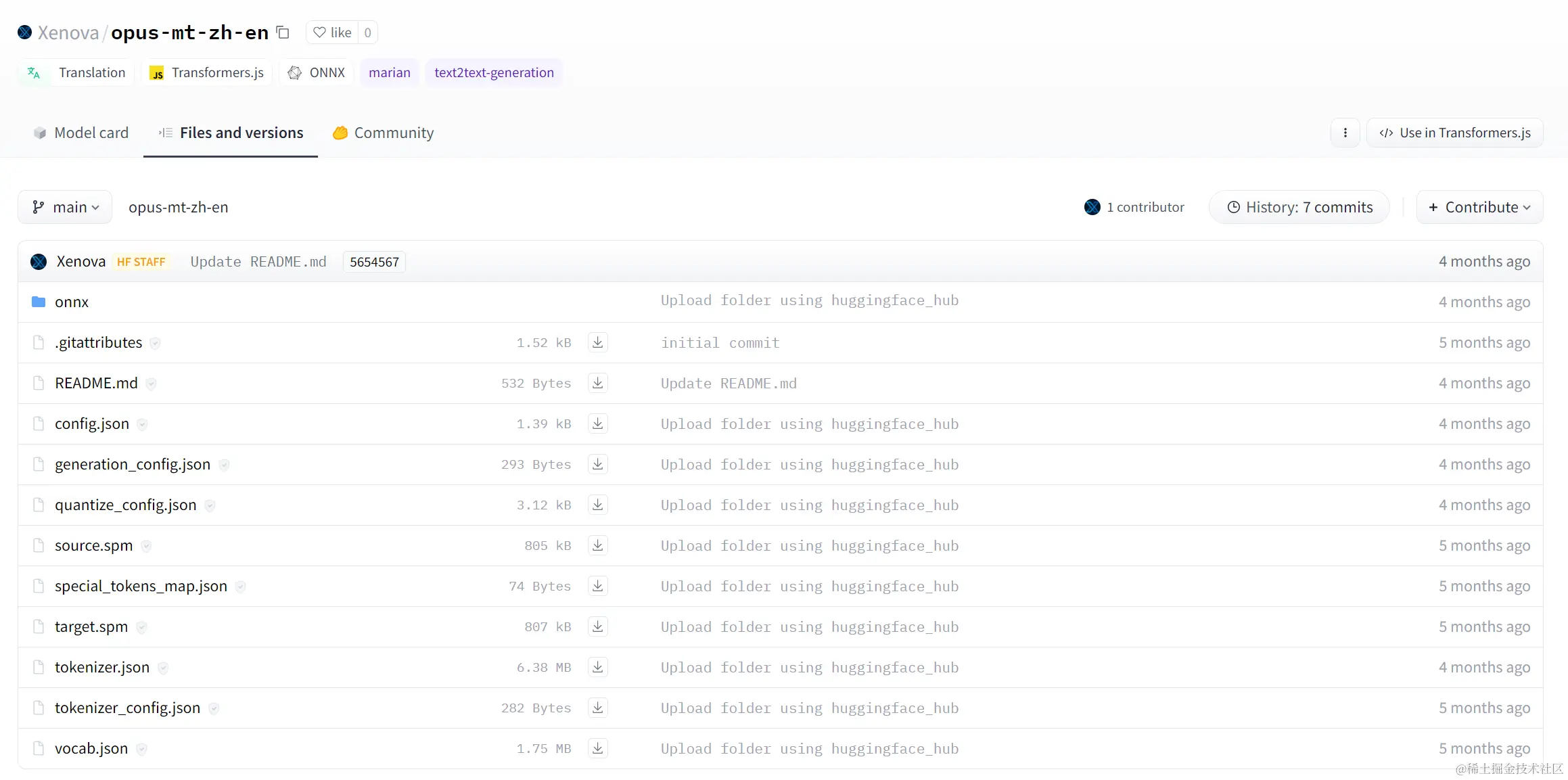Open the Translation task tag

76,72
